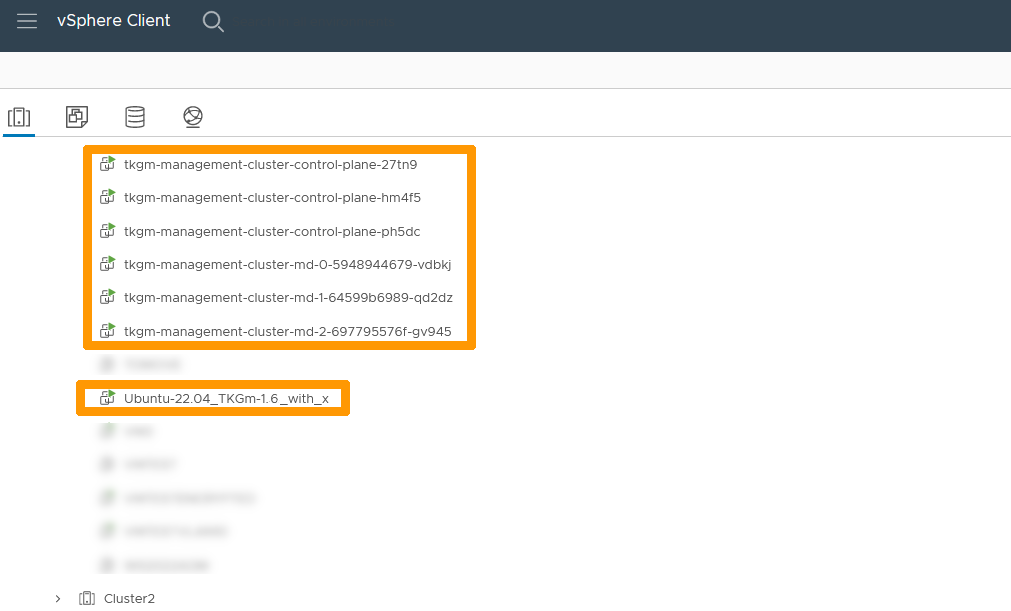Click the search magnifier icon

[x=213, y=21]
